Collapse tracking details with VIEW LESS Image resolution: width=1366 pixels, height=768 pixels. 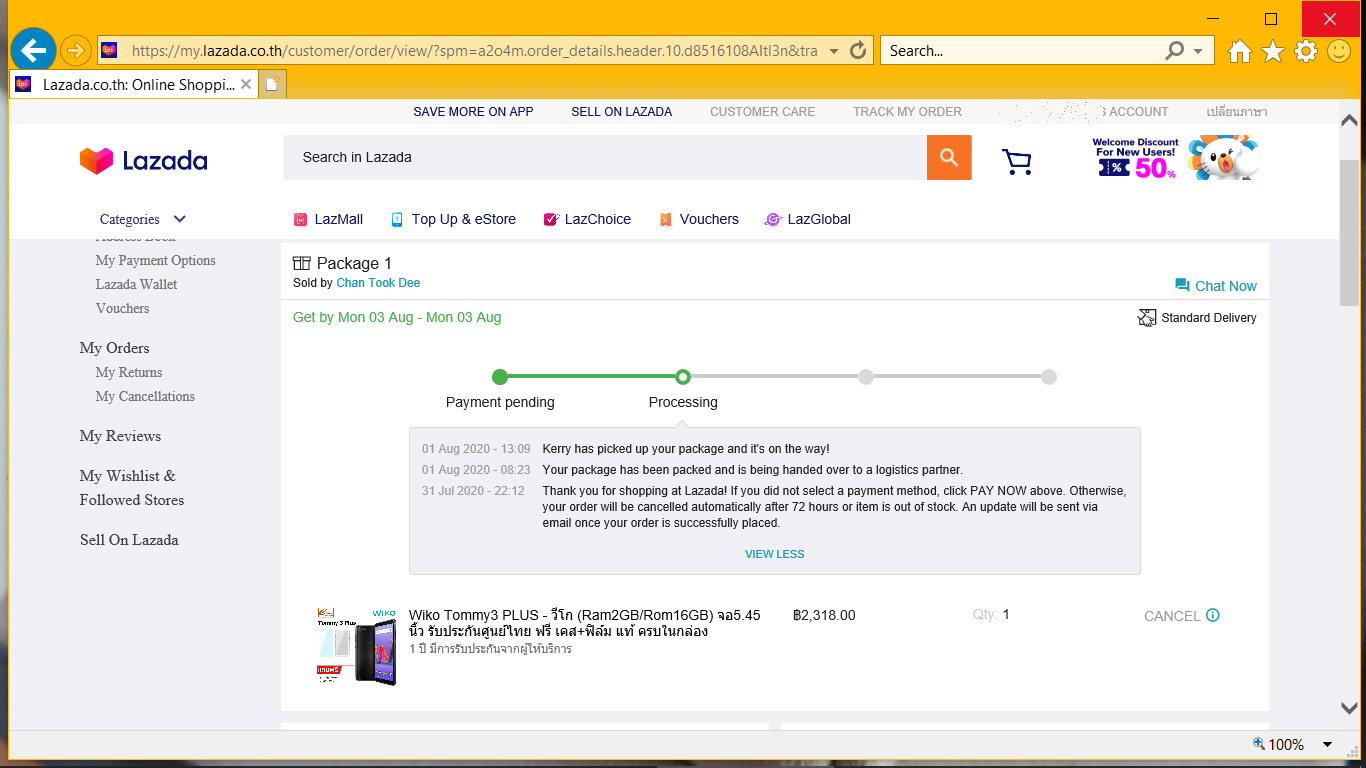click(774, 554)
